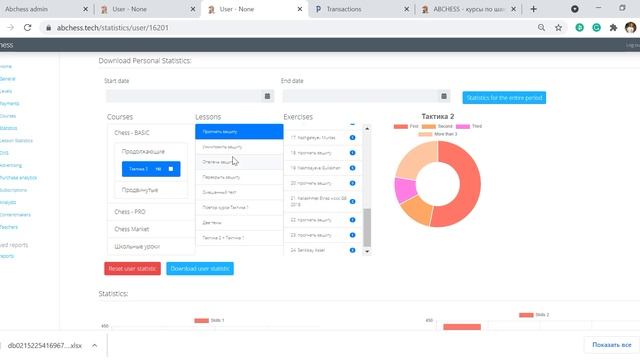Open the extensions puzzle icon
The width and height of the screenshot is (640, 360).
[613, 27]
